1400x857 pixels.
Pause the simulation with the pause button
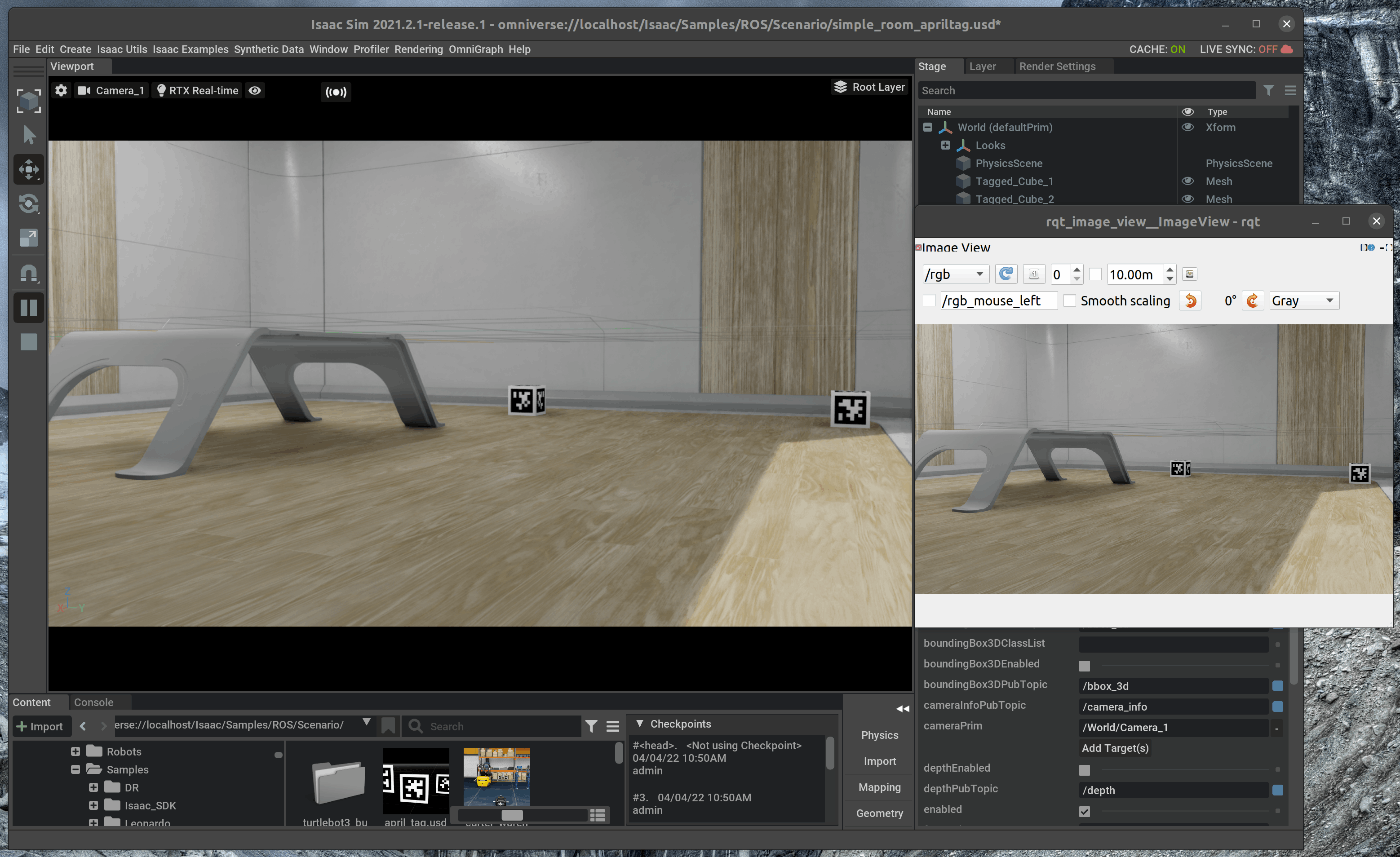(29, 307)
